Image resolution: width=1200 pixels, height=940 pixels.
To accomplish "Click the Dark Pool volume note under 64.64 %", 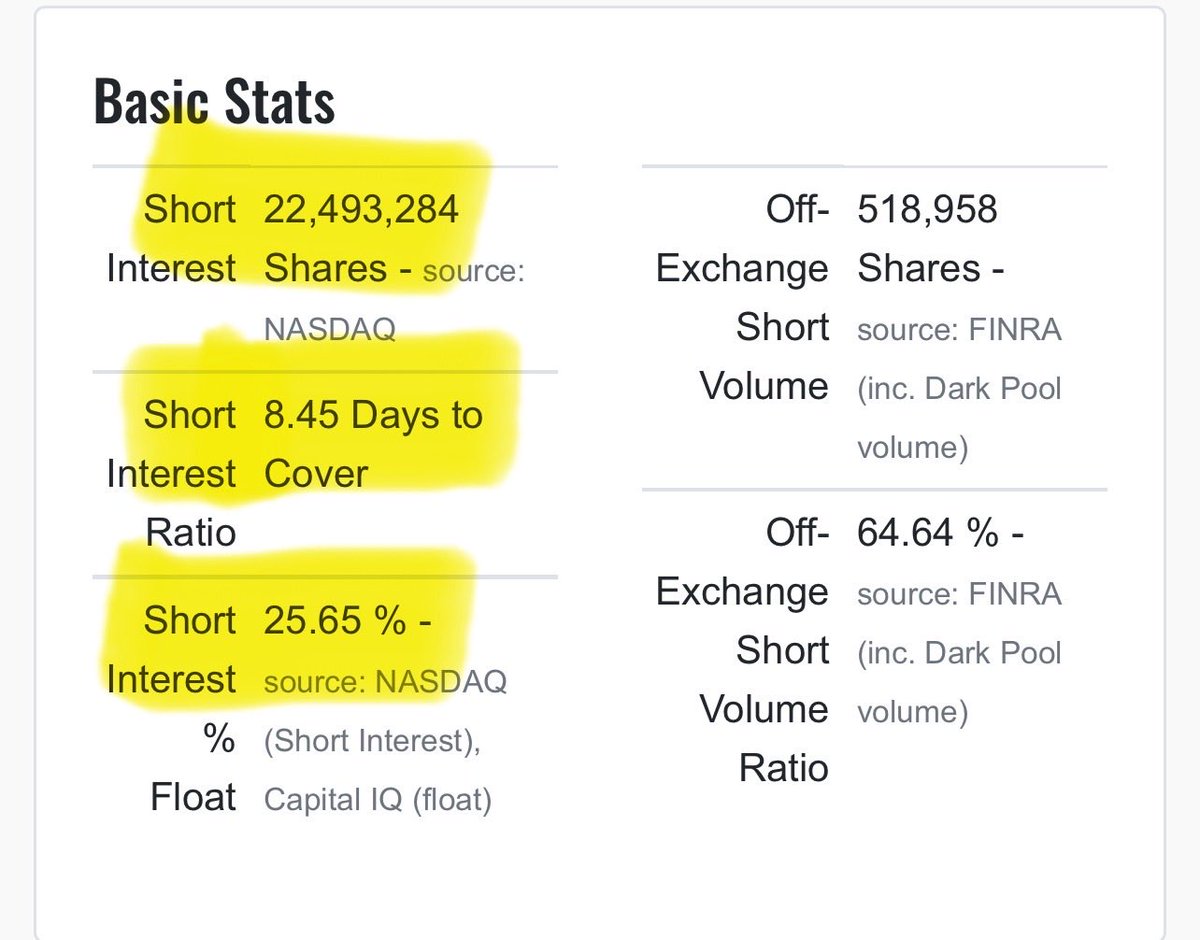I will click(959, 682).
